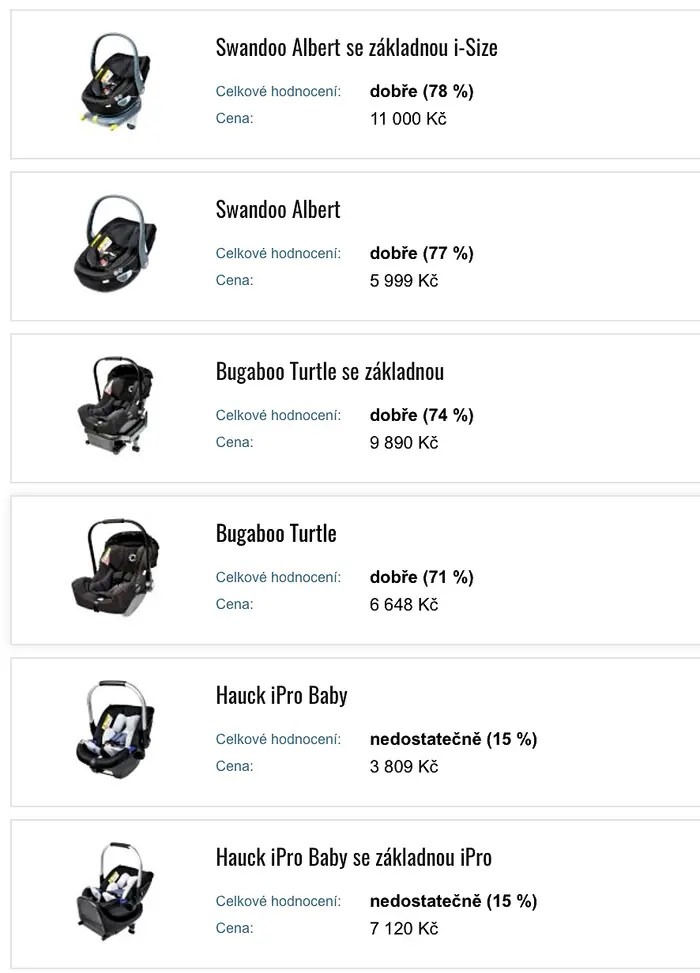
Task: Open the Swandoo Albert se základnou i-Size thumbnail
Action: [115, 83]
